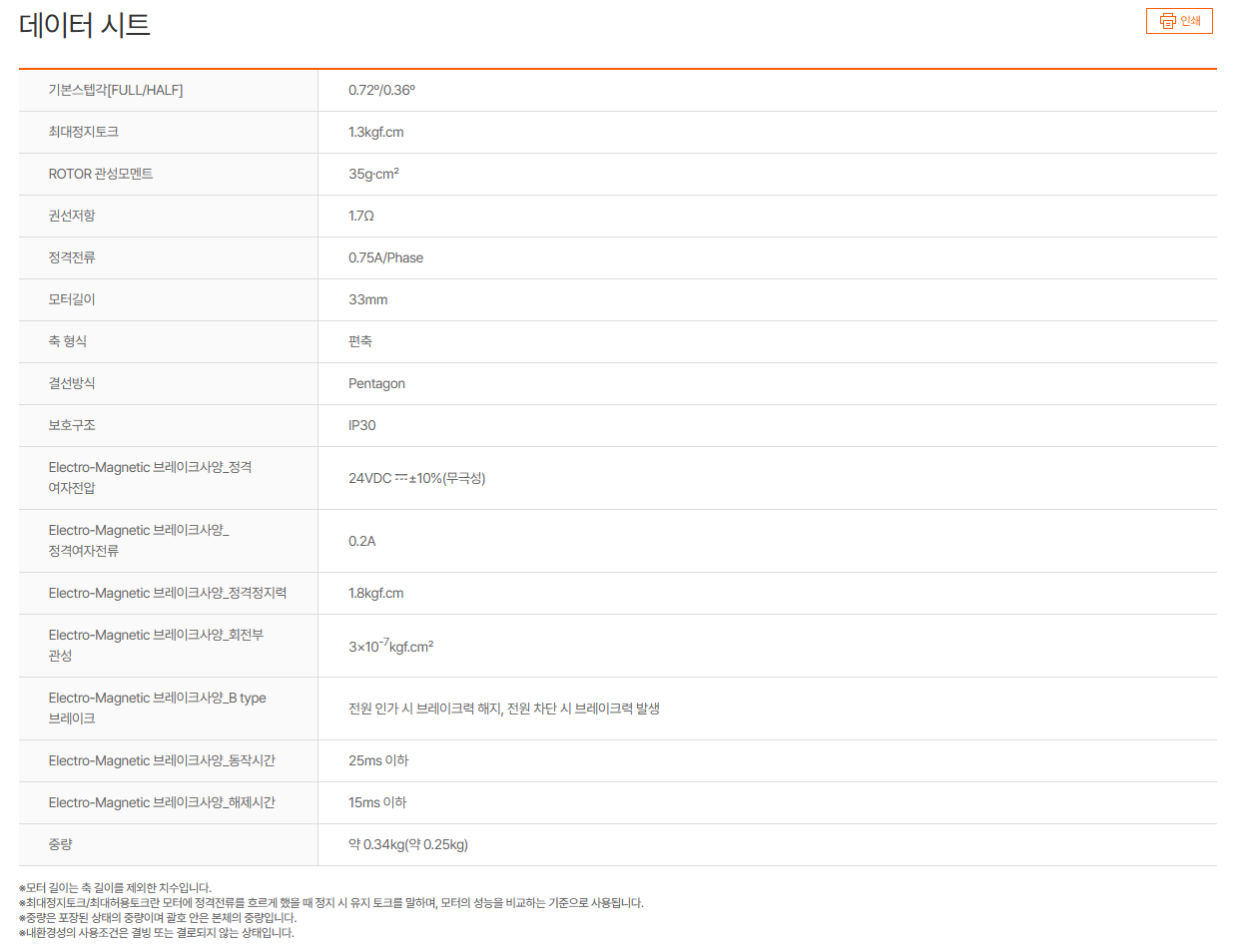
Task: Click the 0.72º/0.36º step angle value
Action: [x=381, y=90]
